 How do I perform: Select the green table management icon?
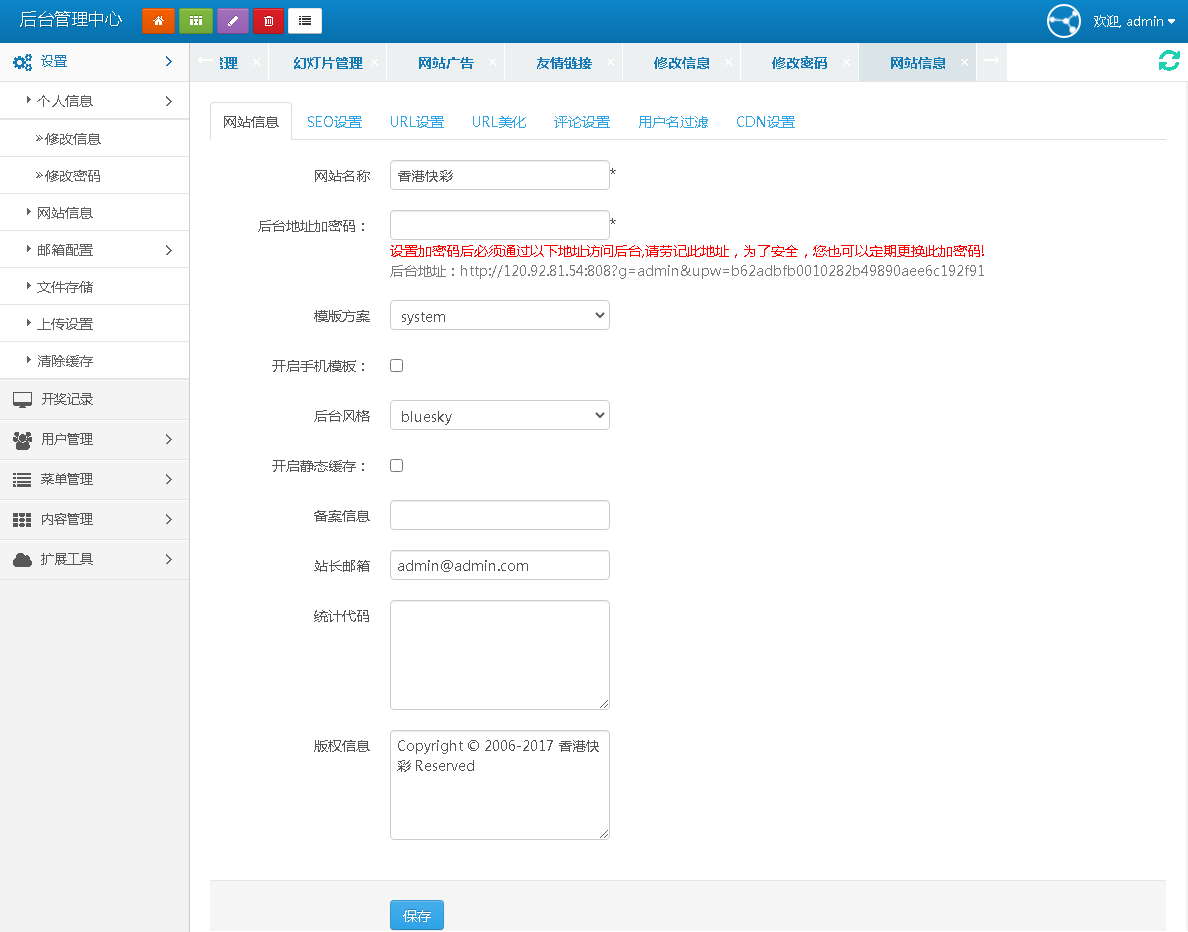195,20
